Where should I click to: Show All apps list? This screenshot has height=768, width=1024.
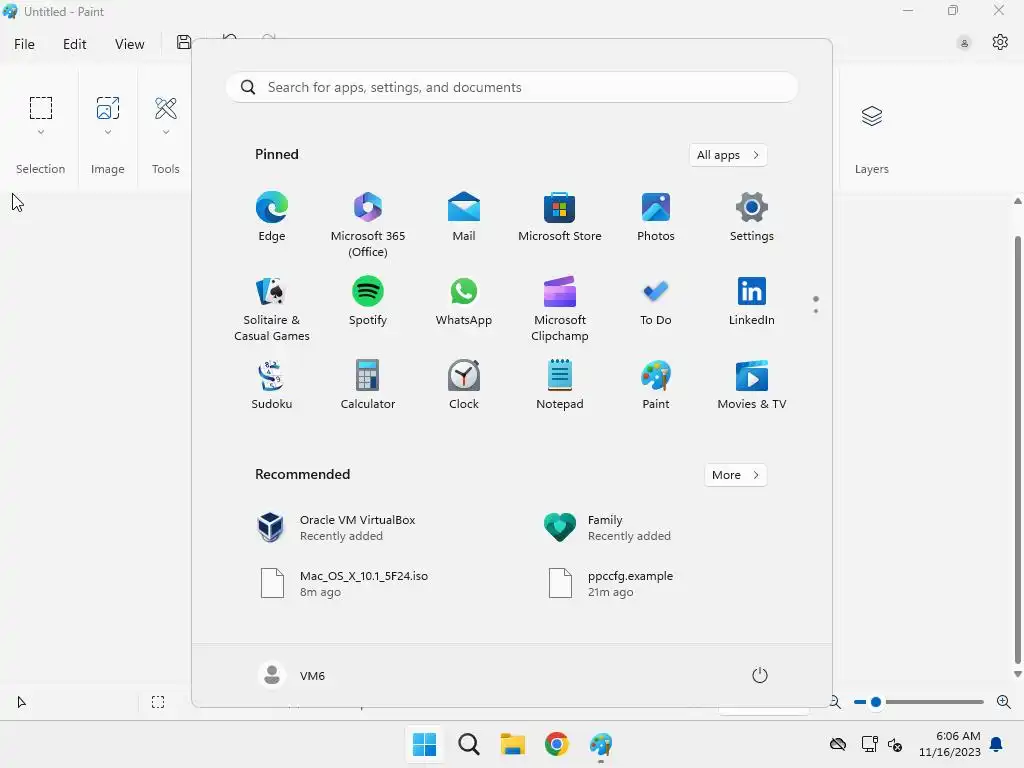728,155
